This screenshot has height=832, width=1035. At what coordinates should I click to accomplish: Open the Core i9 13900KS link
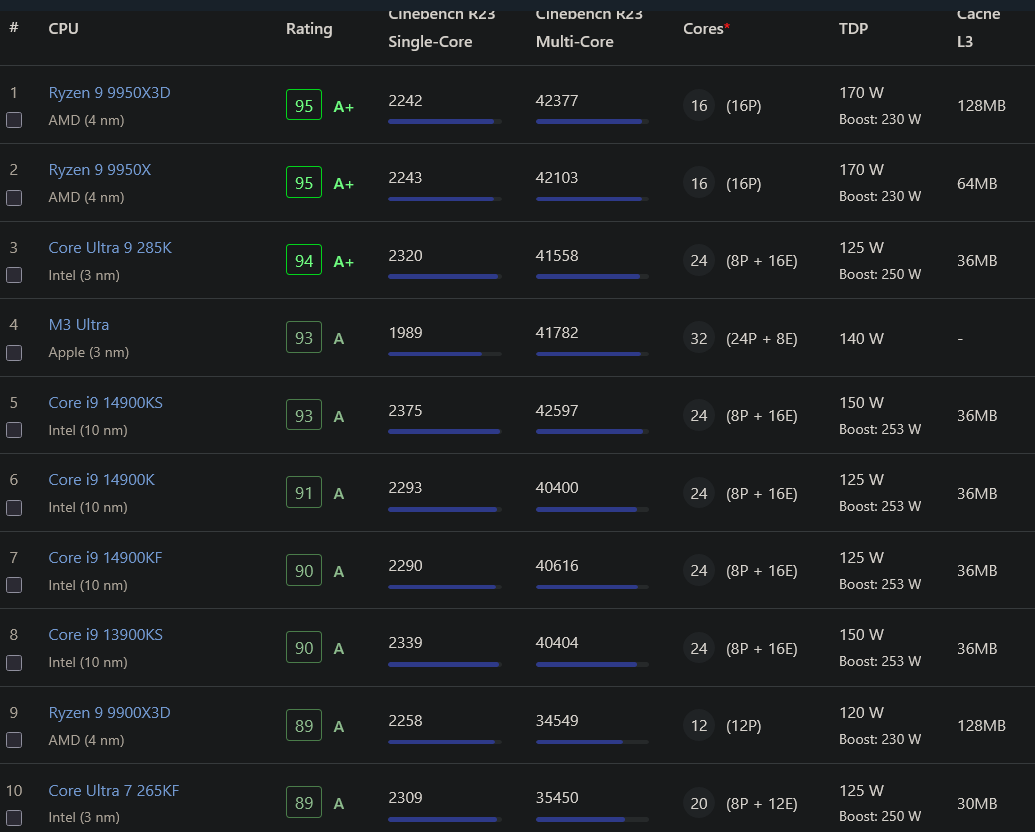pyautogui.click(x=106, y=635)
